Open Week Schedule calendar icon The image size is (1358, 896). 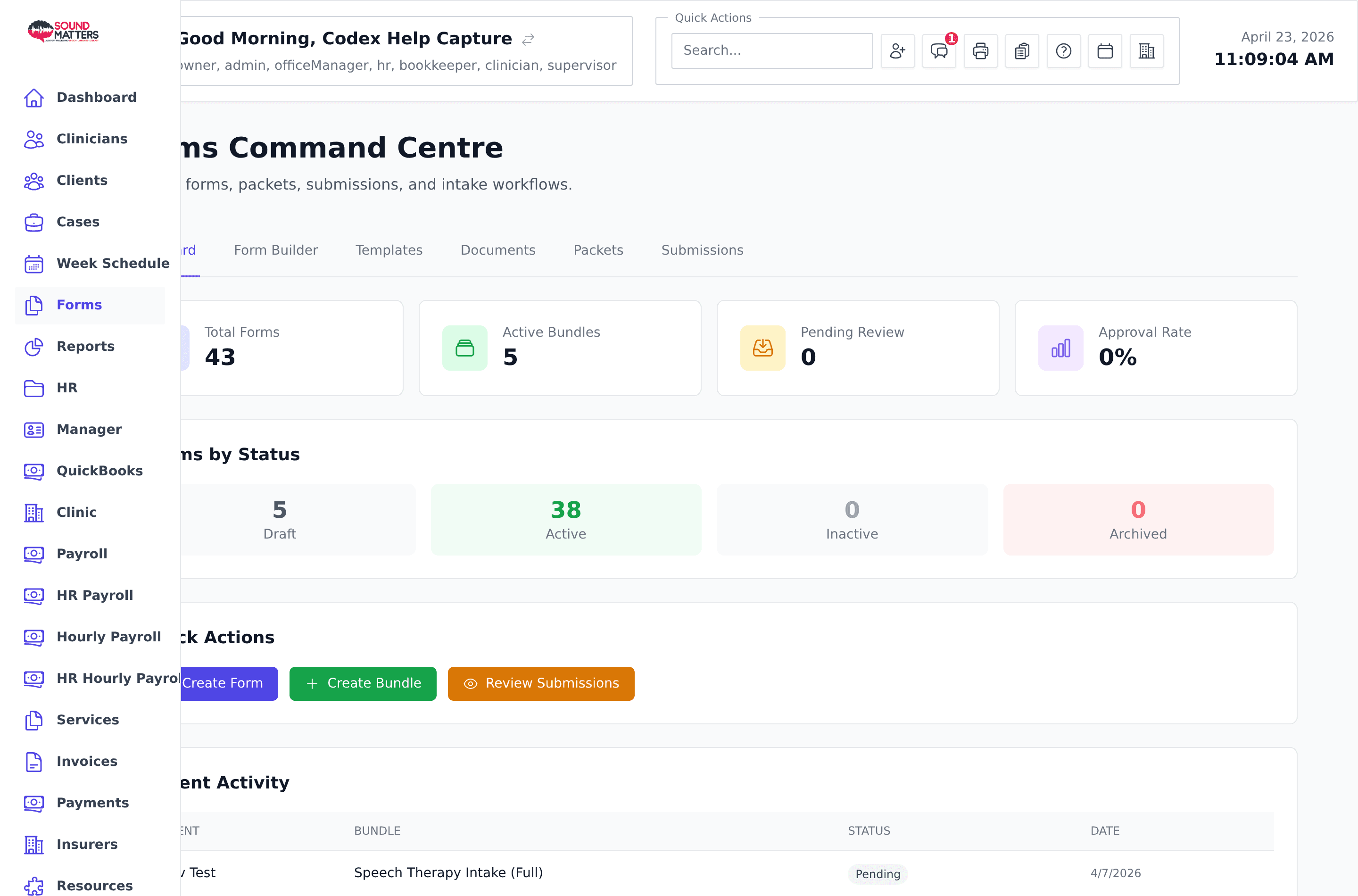(x=33, y=264)
